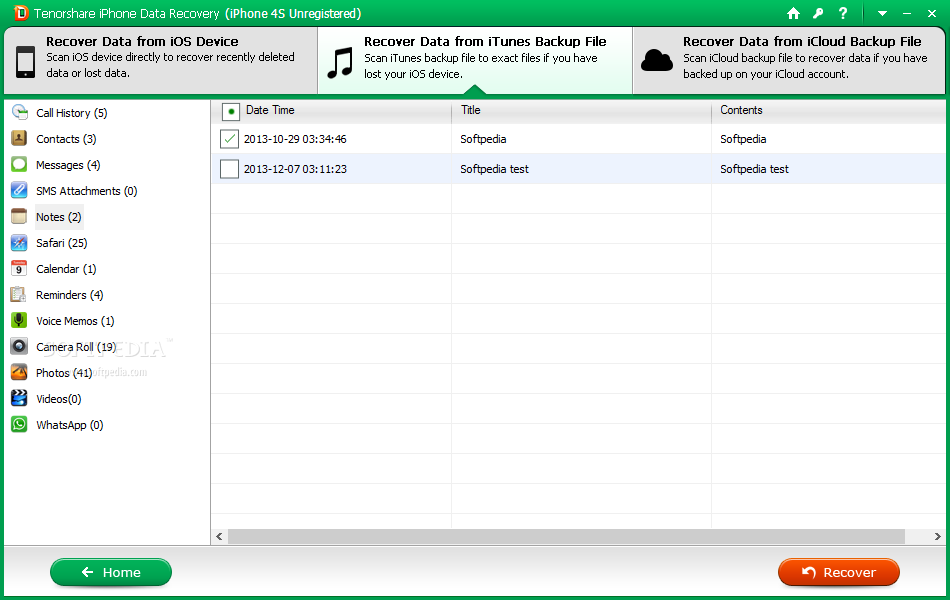Click the Tenorshare app logo icon

(21, 13)
